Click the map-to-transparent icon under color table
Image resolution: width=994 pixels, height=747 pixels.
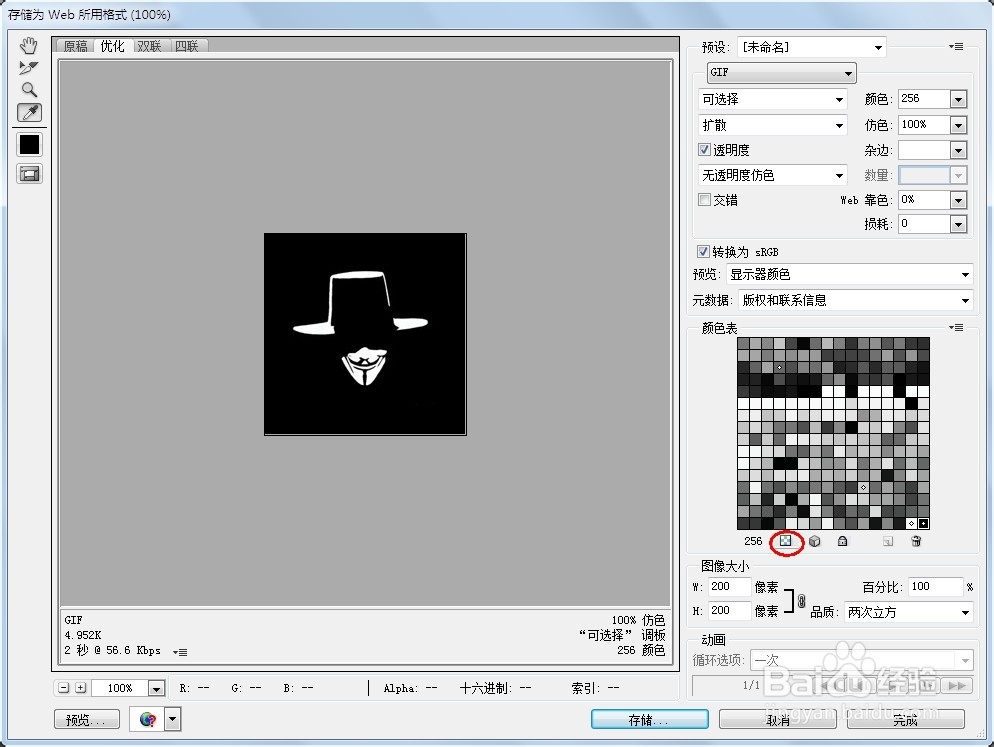785,541
